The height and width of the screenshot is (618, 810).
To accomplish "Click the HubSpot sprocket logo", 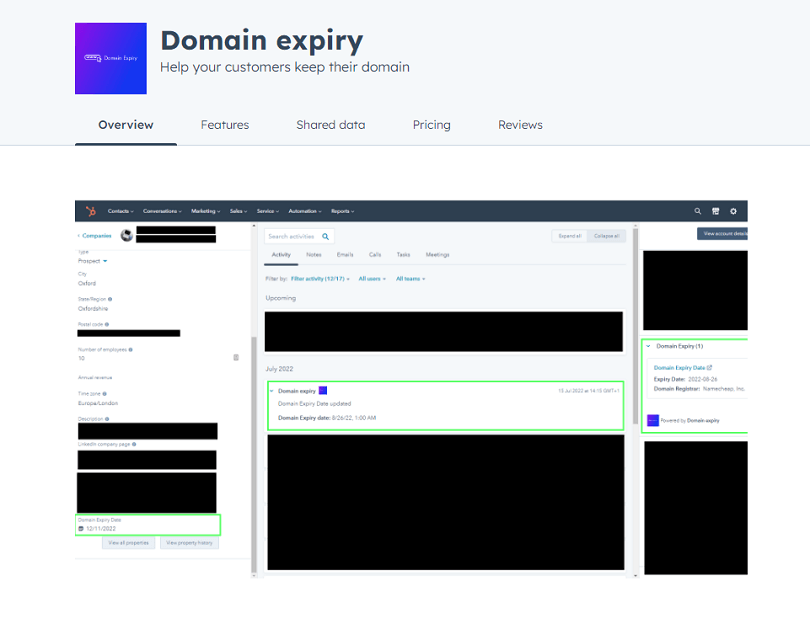I will [91, 211].
